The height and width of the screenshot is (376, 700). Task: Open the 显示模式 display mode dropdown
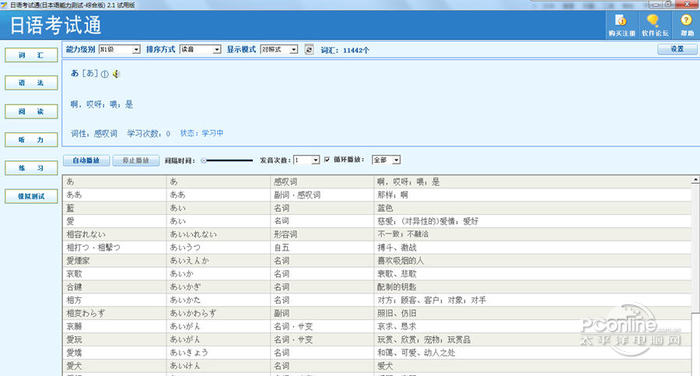pos(279,50)
